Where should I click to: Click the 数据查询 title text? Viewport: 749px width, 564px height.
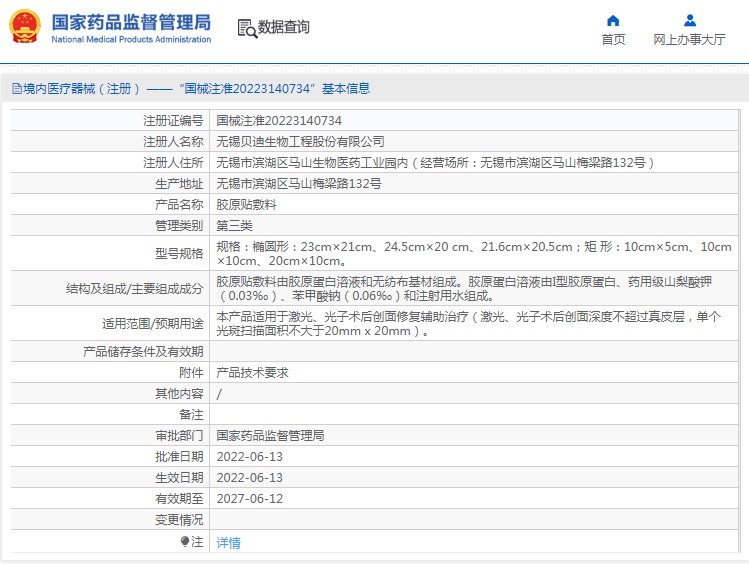(284, 27)
